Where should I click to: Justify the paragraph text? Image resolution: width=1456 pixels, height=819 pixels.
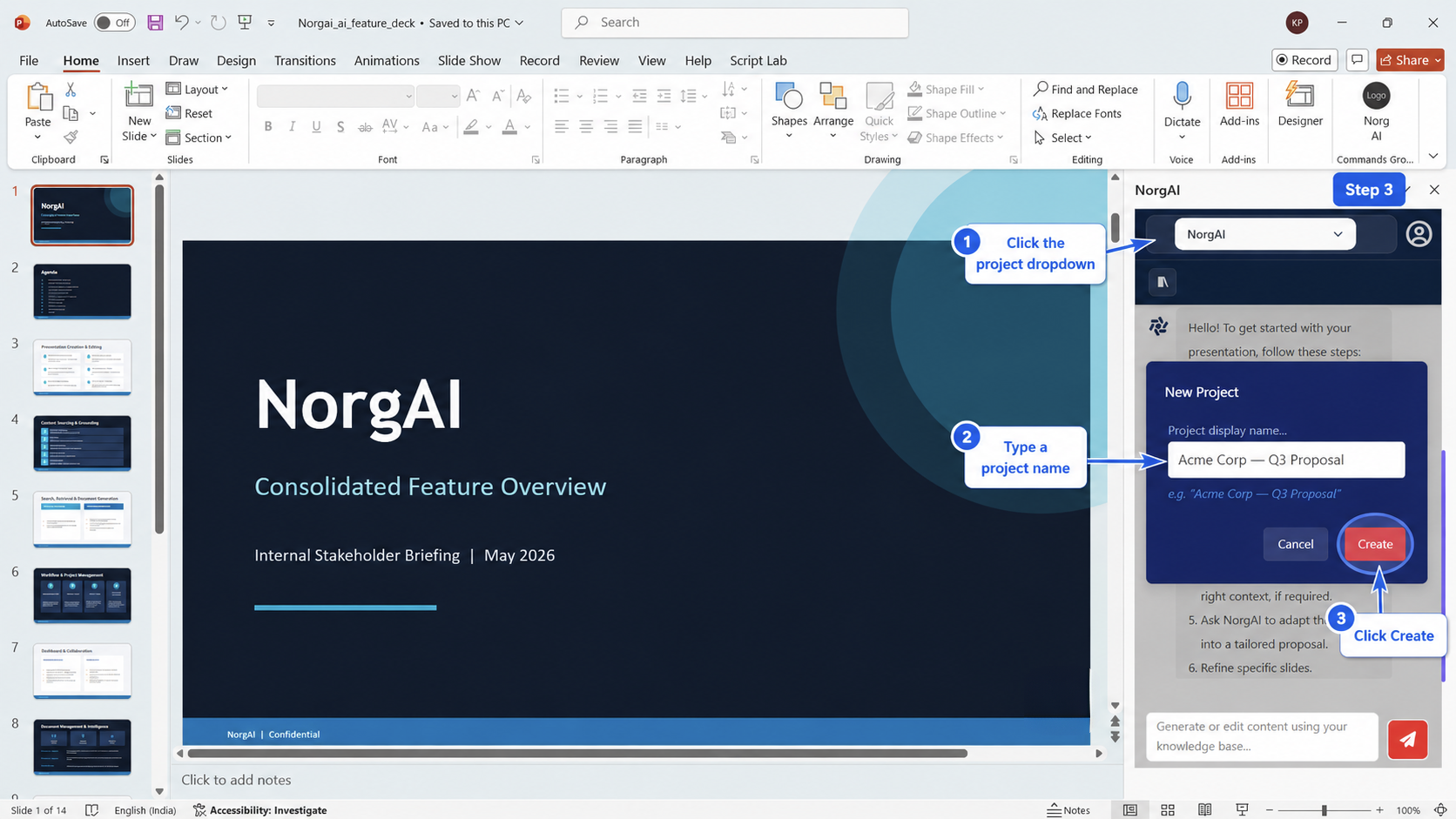point(635,127)
